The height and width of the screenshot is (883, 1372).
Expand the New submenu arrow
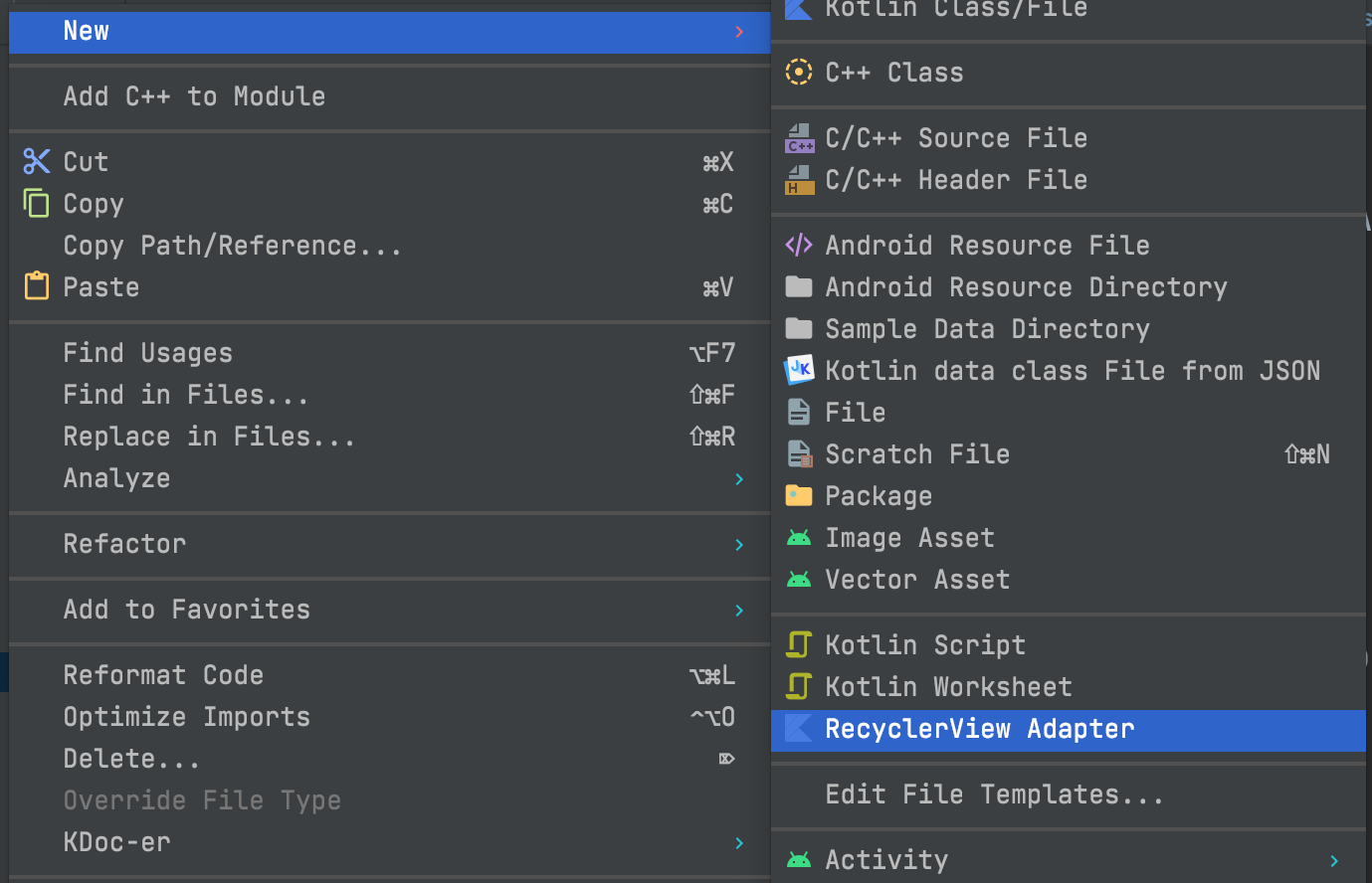739,32
